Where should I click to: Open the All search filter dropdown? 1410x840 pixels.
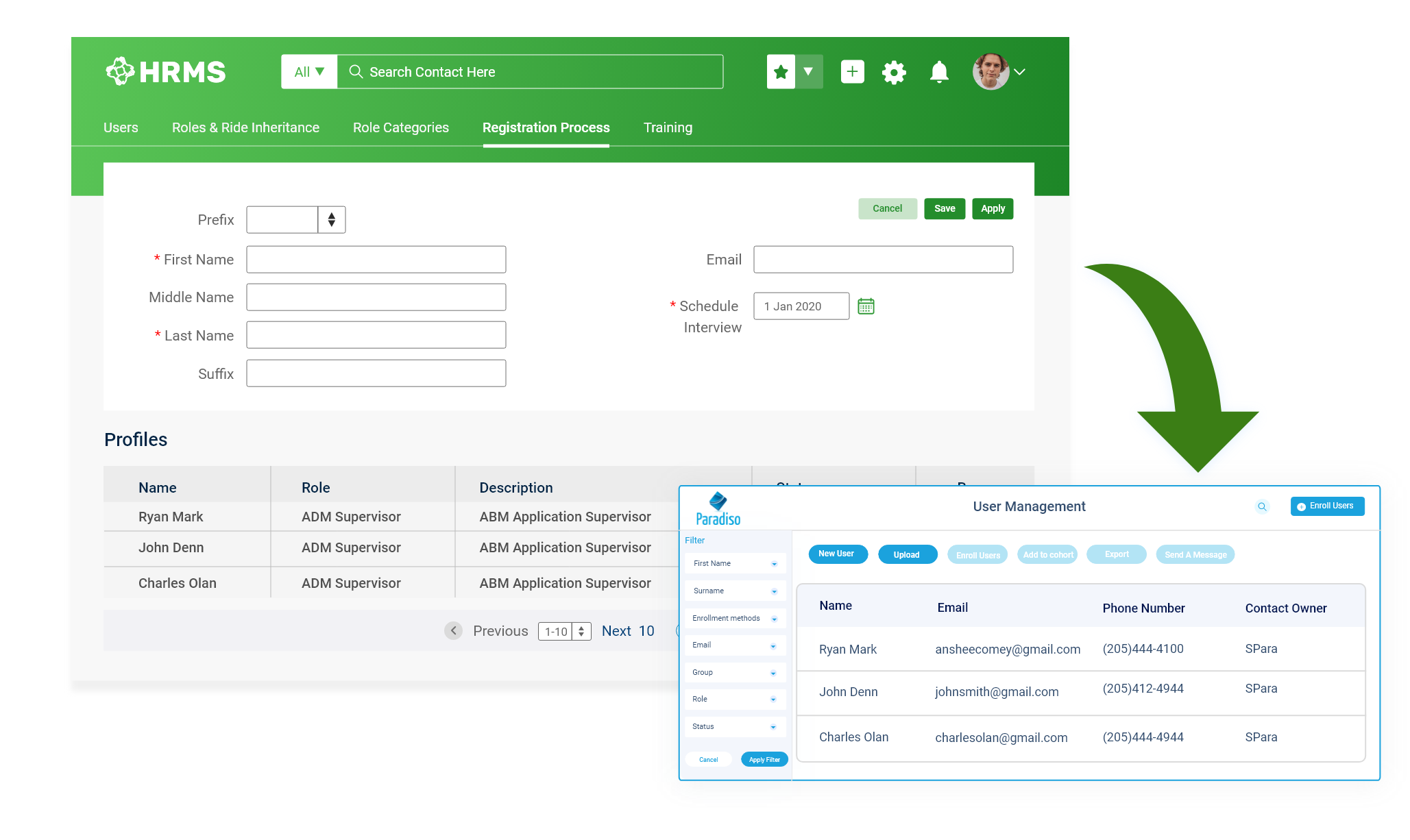(x=309, y=72)
